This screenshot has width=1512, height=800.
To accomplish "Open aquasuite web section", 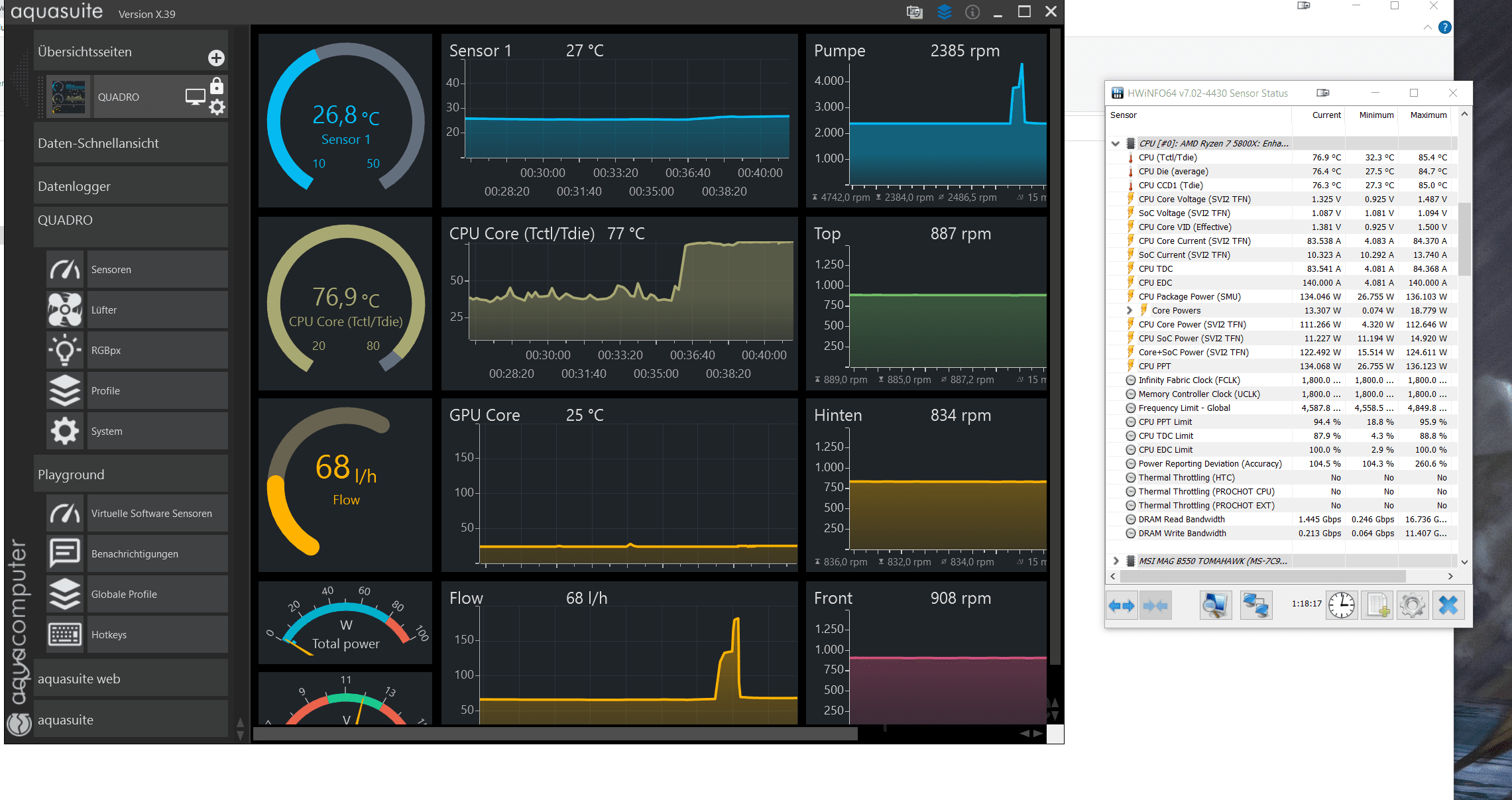I will pos(131,678).
